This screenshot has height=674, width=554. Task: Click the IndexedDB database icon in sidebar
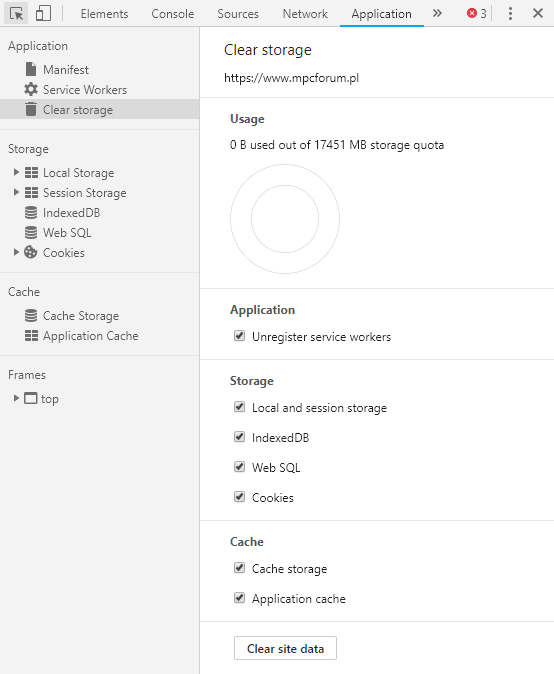pyautogui.click(x=31, y=213)
